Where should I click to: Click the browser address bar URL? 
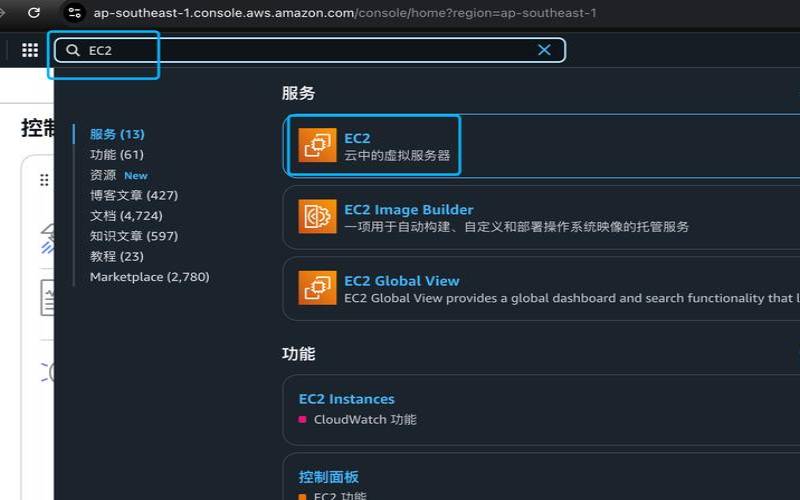[345, 13]
